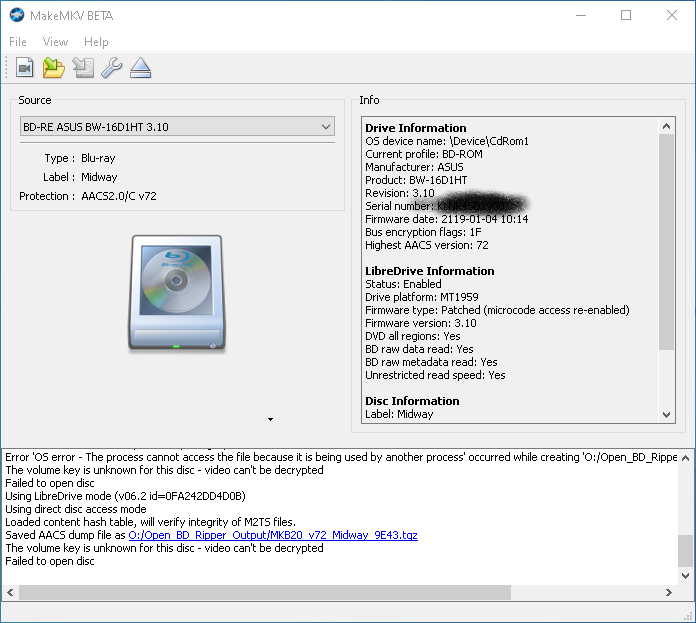Click 'Loaded content hash table' log line

tap(150, 522)
